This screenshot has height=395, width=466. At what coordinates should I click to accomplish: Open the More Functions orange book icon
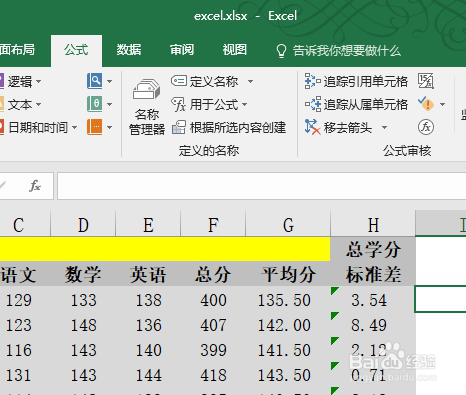tap(95, 127)
